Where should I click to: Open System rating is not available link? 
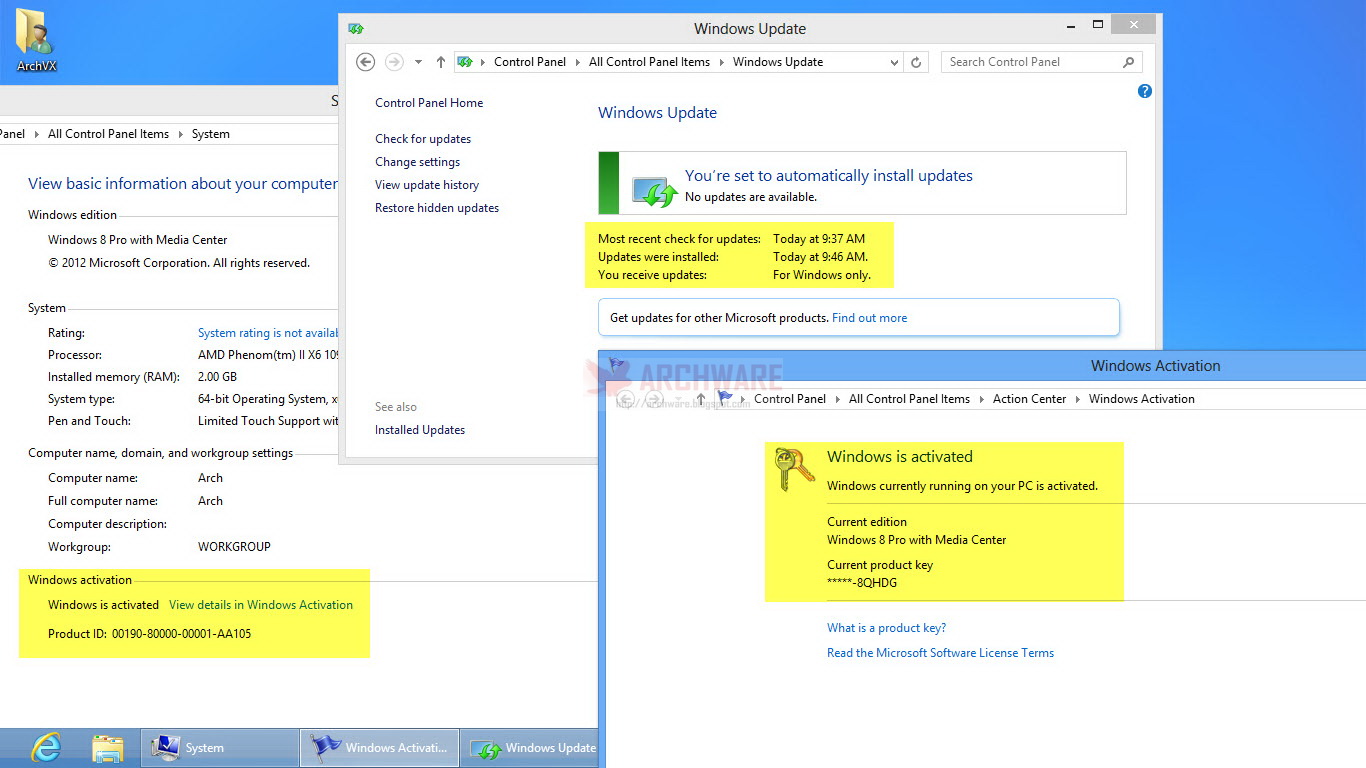coord(268,333)
